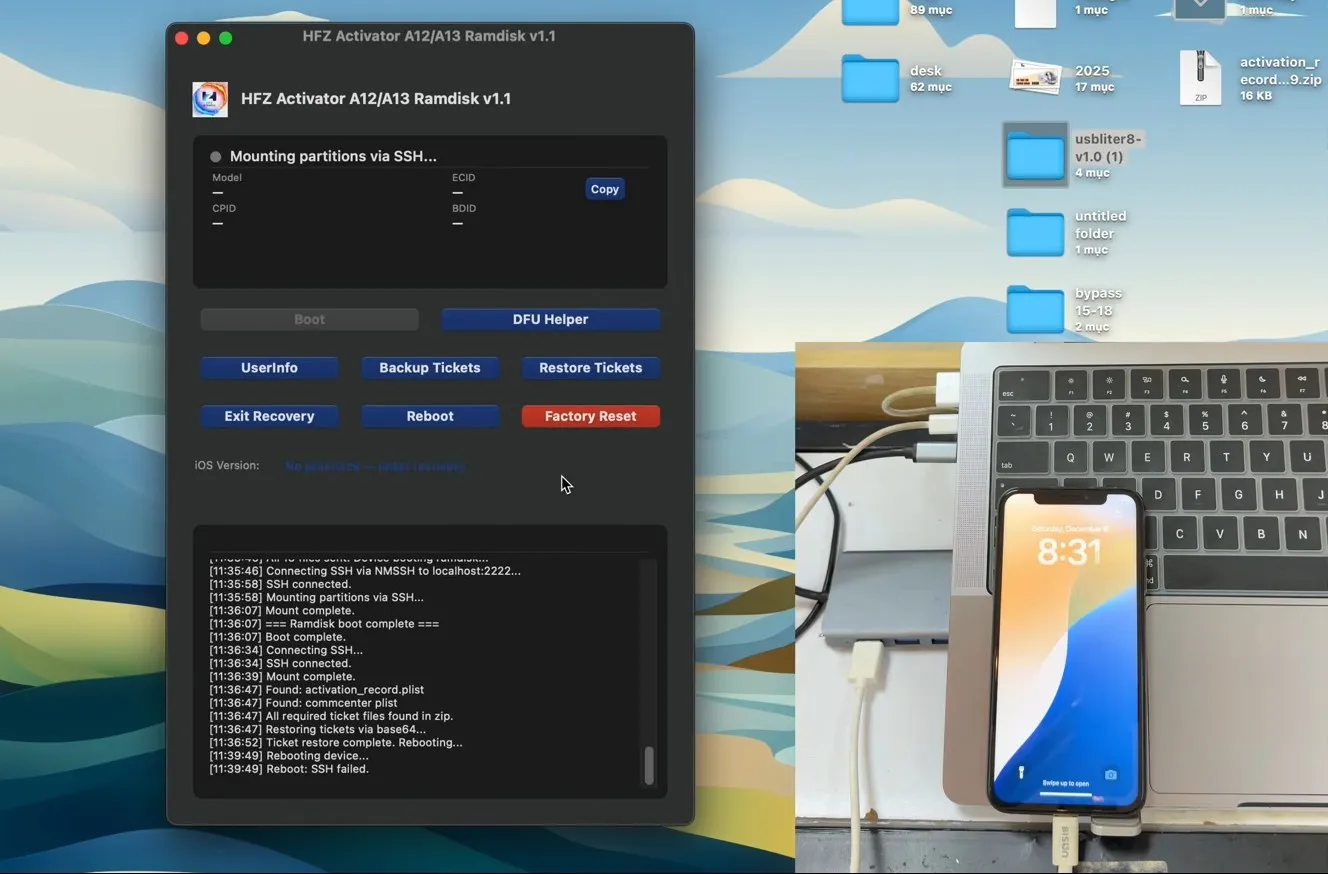
Task: Click log line 'Reboot: SSH failed.'
Action: pyautogui.click(x=289, y=769)
